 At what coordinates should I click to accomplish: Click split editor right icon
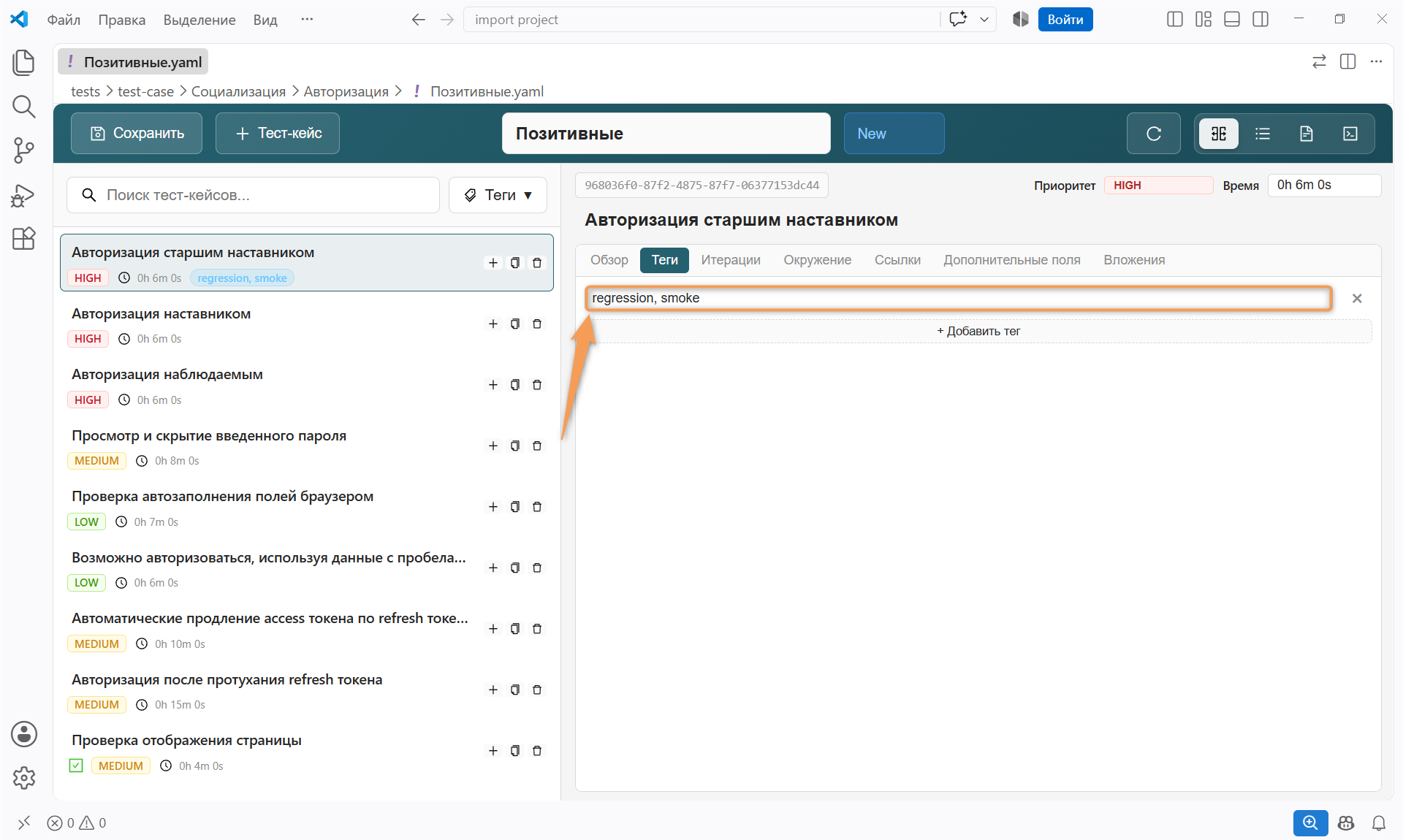[x=1348, y=62]
